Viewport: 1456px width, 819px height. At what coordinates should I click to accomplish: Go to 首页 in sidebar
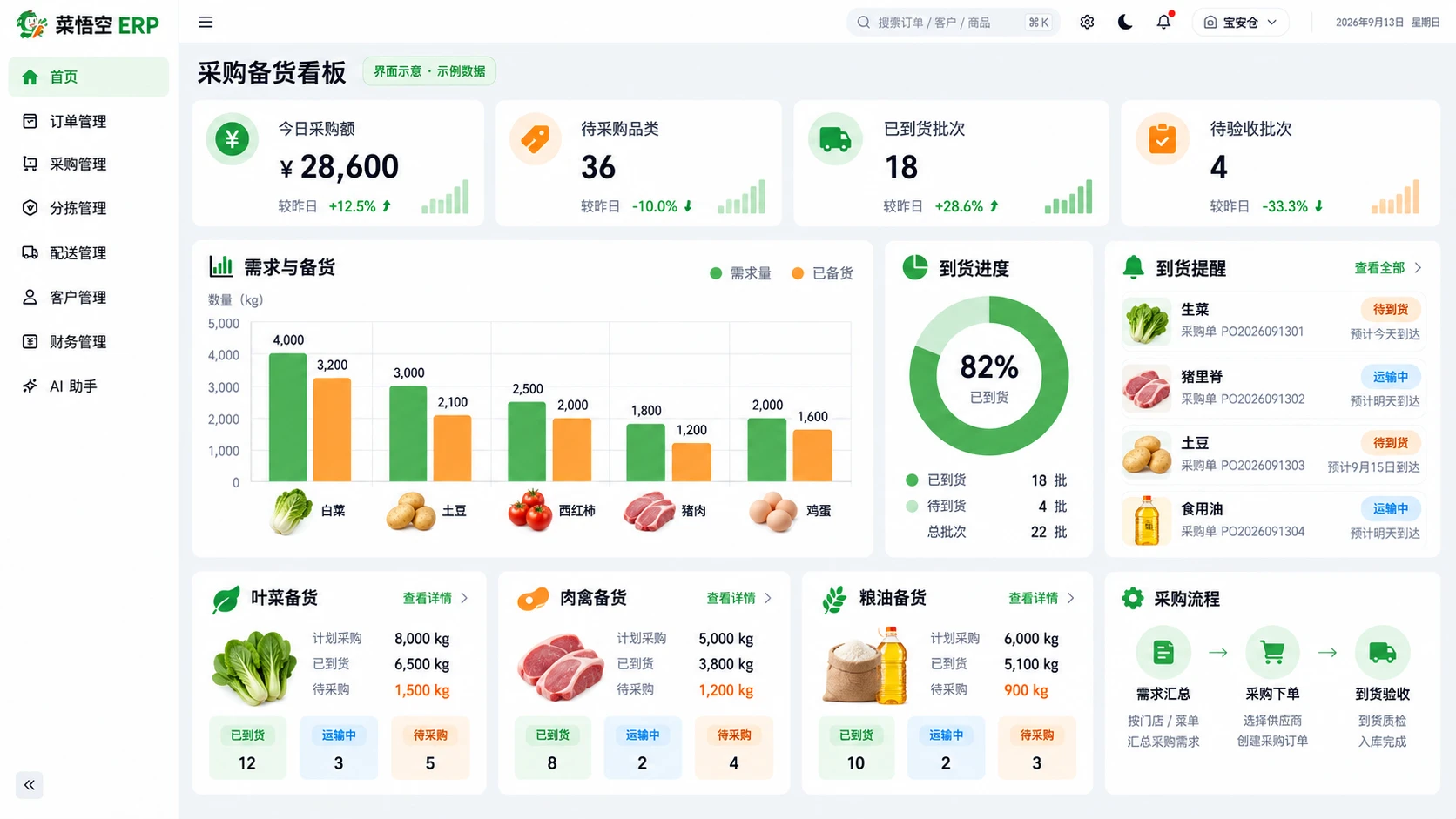coord(89,77)
